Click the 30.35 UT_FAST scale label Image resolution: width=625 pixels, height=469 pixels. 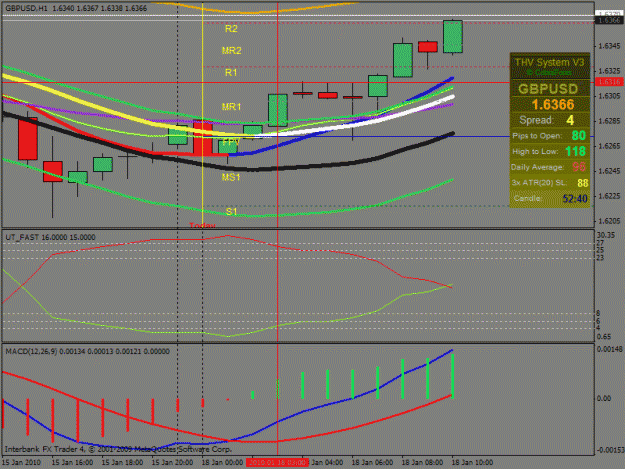point(605,235)
